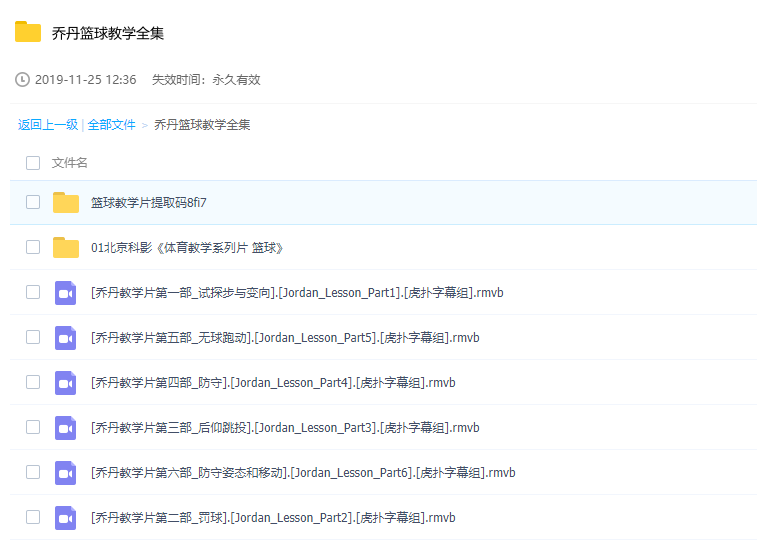
Task: Click the large 乔丹篮球教学全集 folder icon at top
Action: click(28, 32)
